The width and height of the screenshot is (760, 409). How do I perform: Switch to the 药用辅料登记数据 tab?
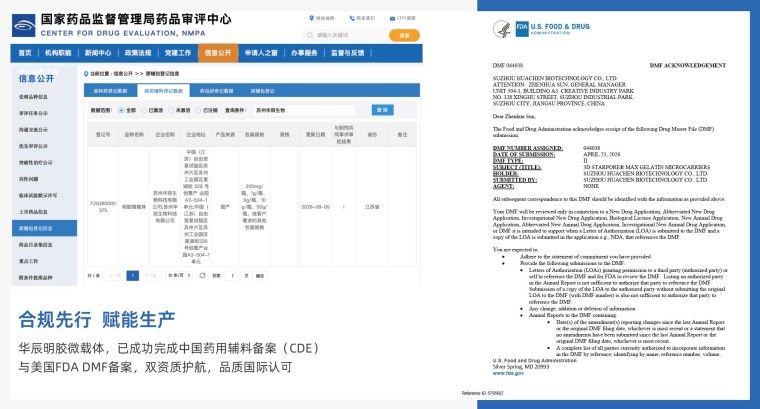click(x=163, y=91)
